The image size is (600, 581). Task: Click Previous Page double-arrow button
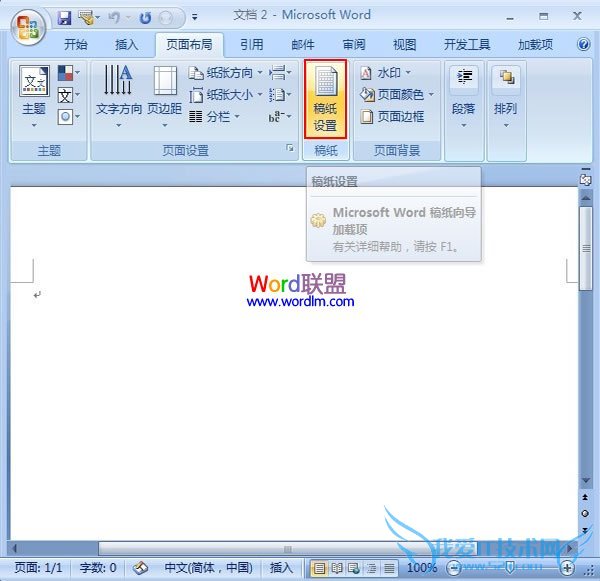(x=585, y=497)
